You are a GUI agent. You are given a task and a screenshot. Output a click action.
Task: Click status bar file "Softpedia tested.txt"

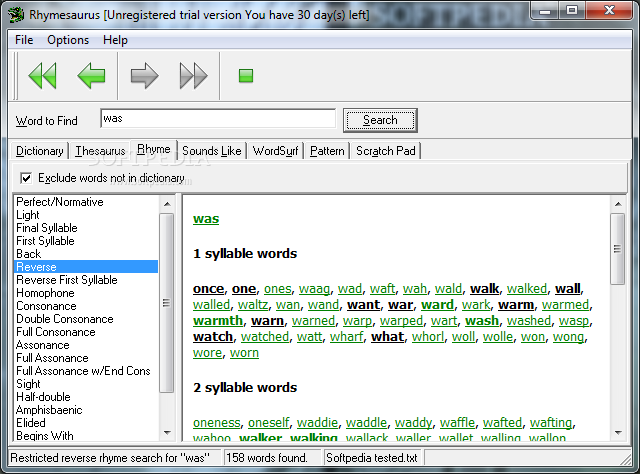[x=371, y=458]
